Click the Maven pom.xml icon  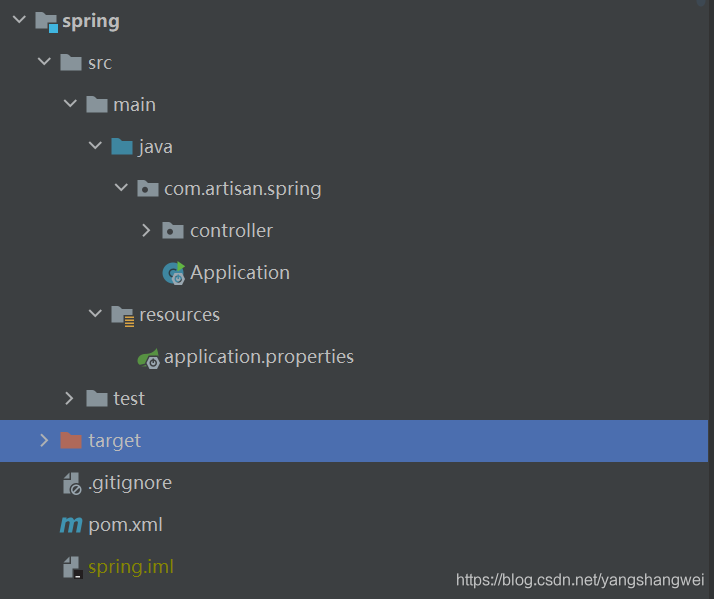pos(71,525)
